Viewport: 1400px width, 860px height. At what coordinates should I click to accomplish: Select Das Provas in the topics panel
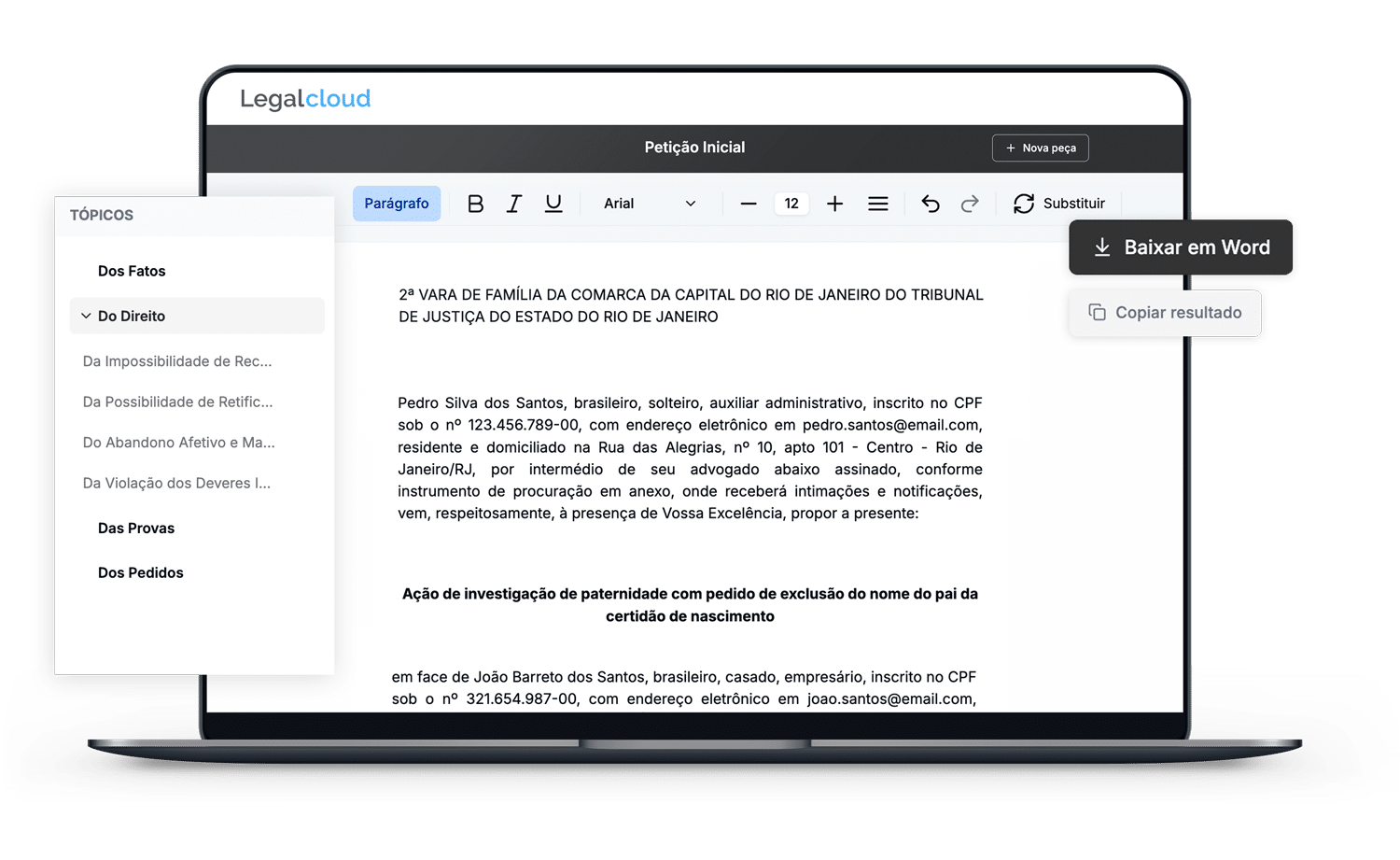136,528
